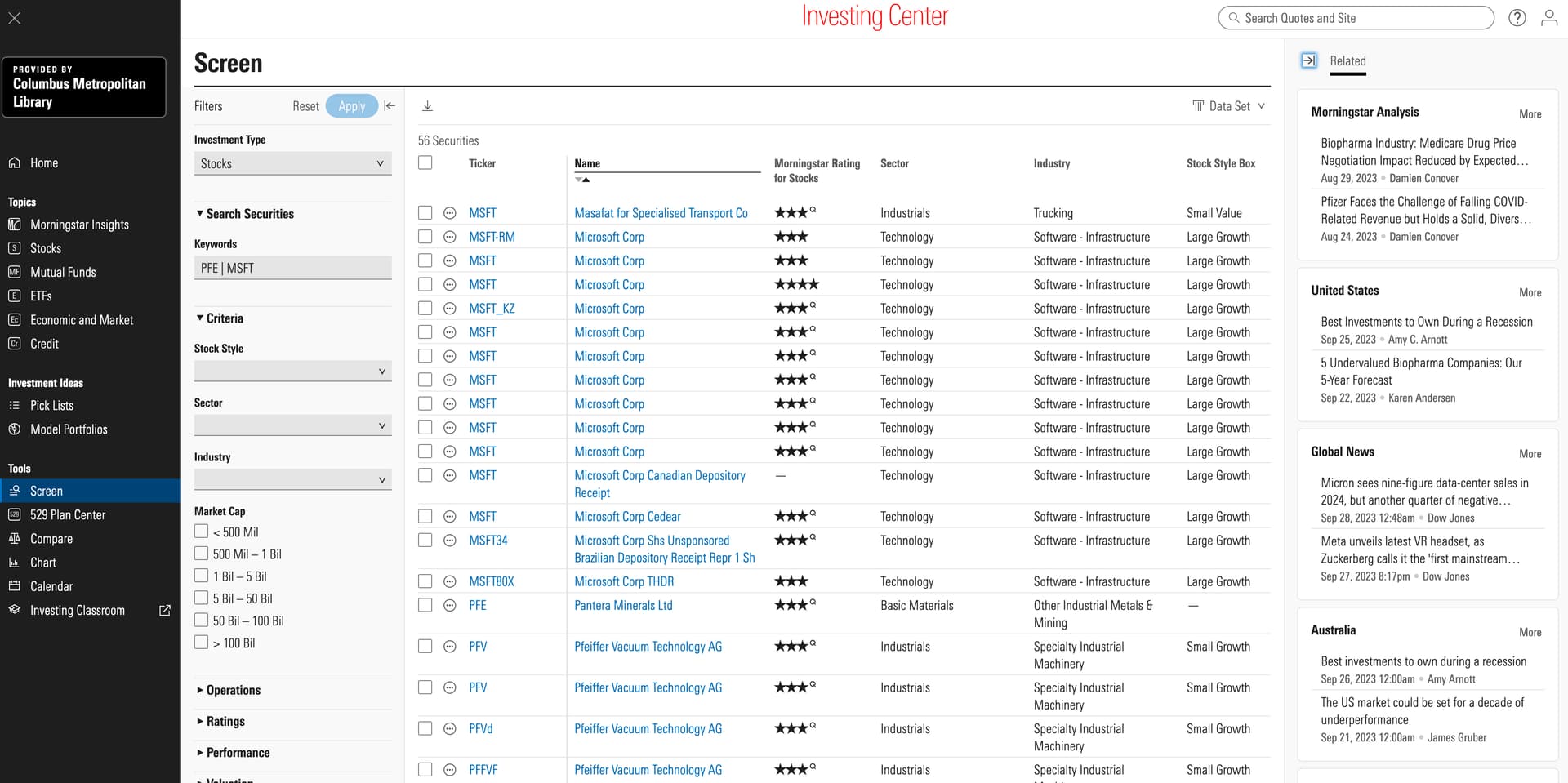Enable the < 500 Mil market cap checkbox
This screenshot has width=1568, height=783.
pos(201,532)
